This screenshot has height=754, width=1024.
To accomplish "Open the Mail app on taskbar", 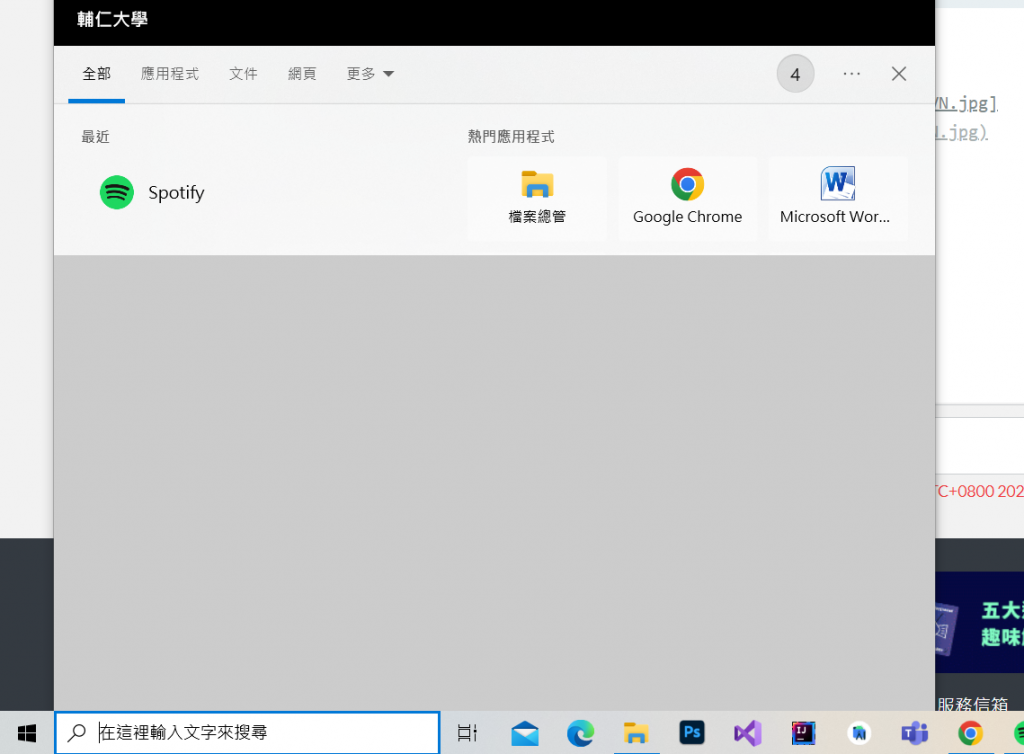I will pos(525,734).
